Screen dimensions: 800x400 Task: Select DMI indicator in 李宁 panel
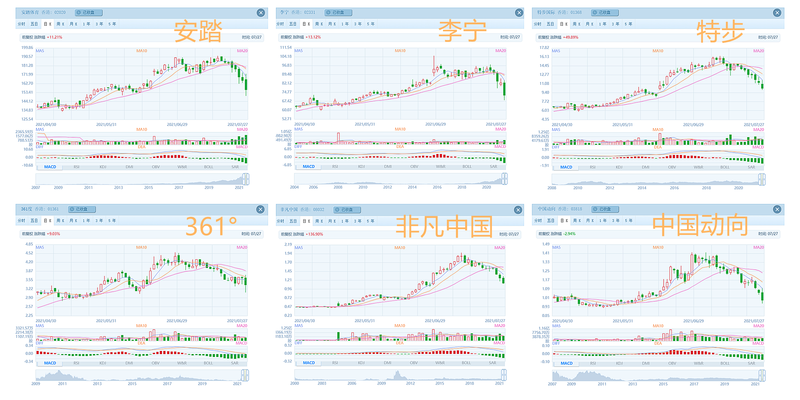click(x=388, y=166)
